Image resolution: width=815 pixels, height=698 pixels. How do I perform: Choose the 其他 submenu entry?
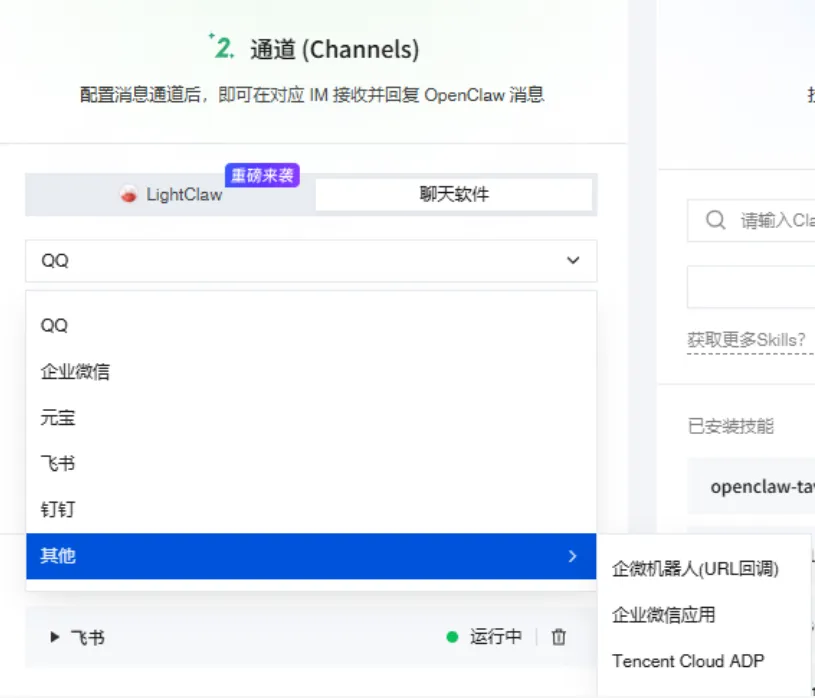point(311,556)
